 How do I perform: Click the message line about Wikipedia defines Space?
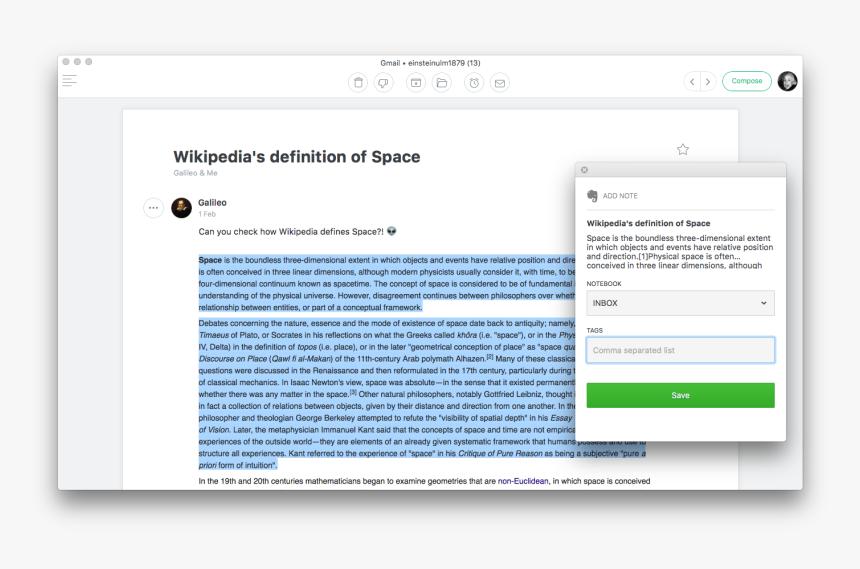pyautogui.click(x=297, y=232)
